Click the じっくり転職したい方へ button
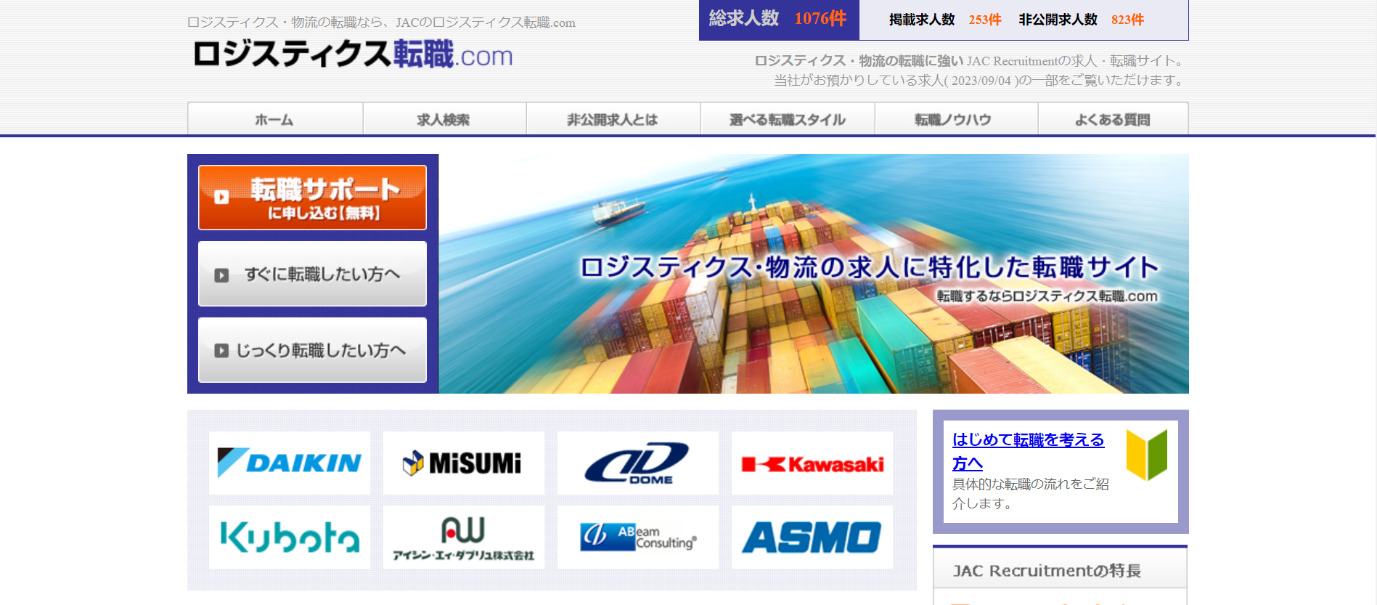1377x605 pixels. [x=312, y=350]
